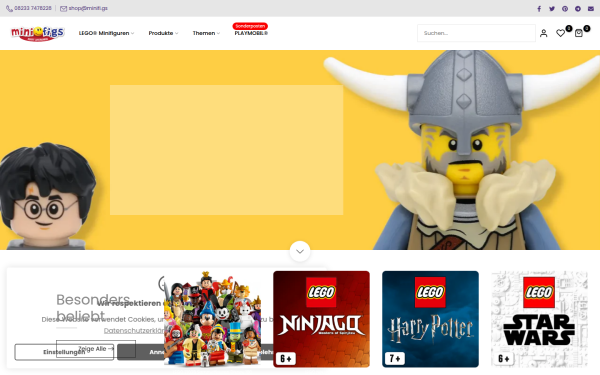Click the envelope icon before shop email

point(64,8)
